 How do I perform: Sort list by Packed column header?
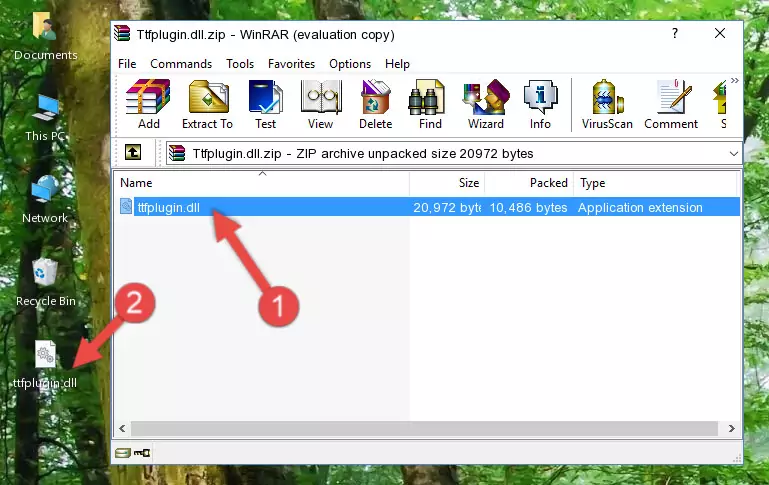tap(529, 183)
